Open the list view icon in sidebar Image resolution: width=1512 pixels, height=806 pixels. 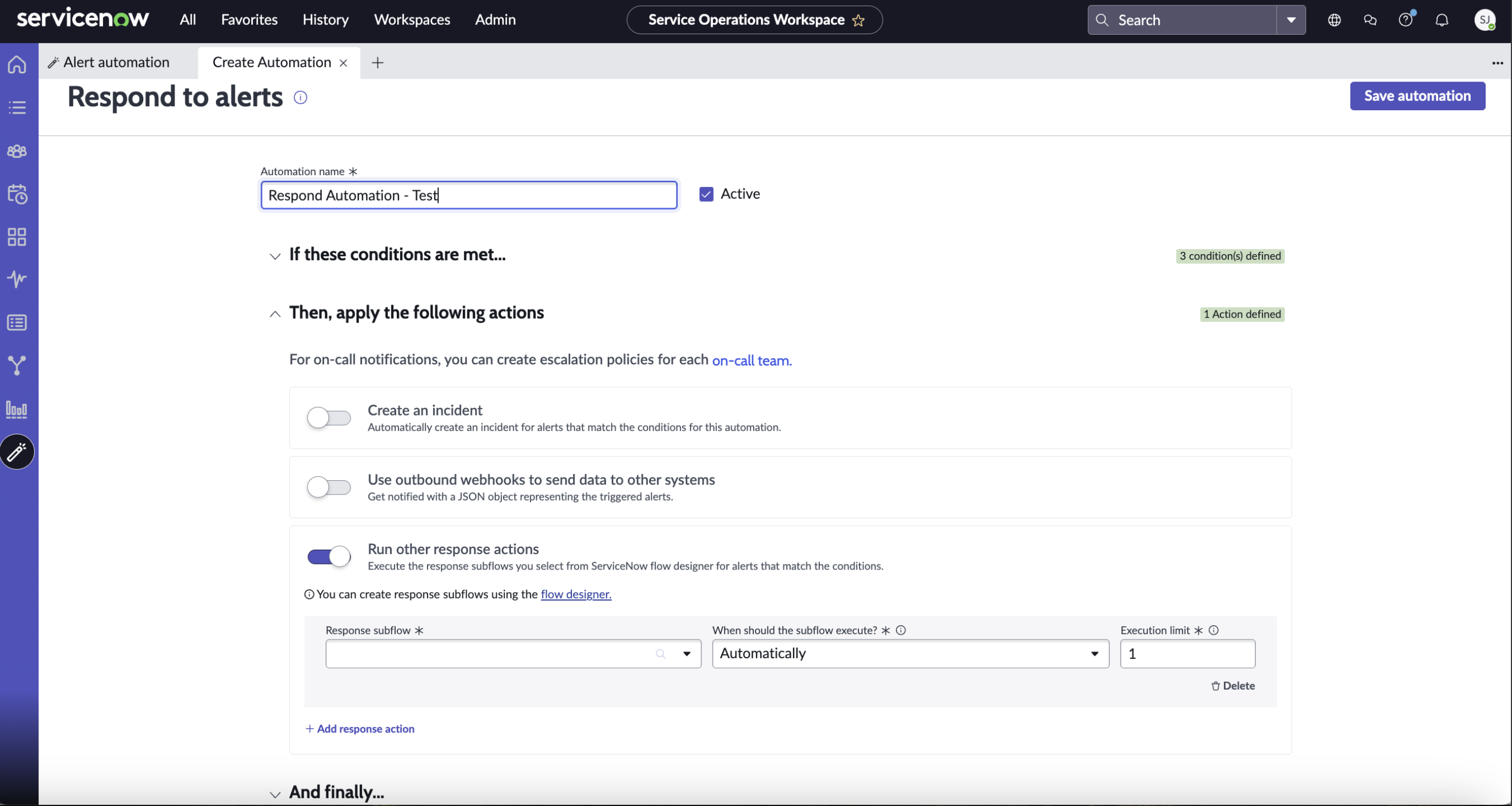point(17,107)
